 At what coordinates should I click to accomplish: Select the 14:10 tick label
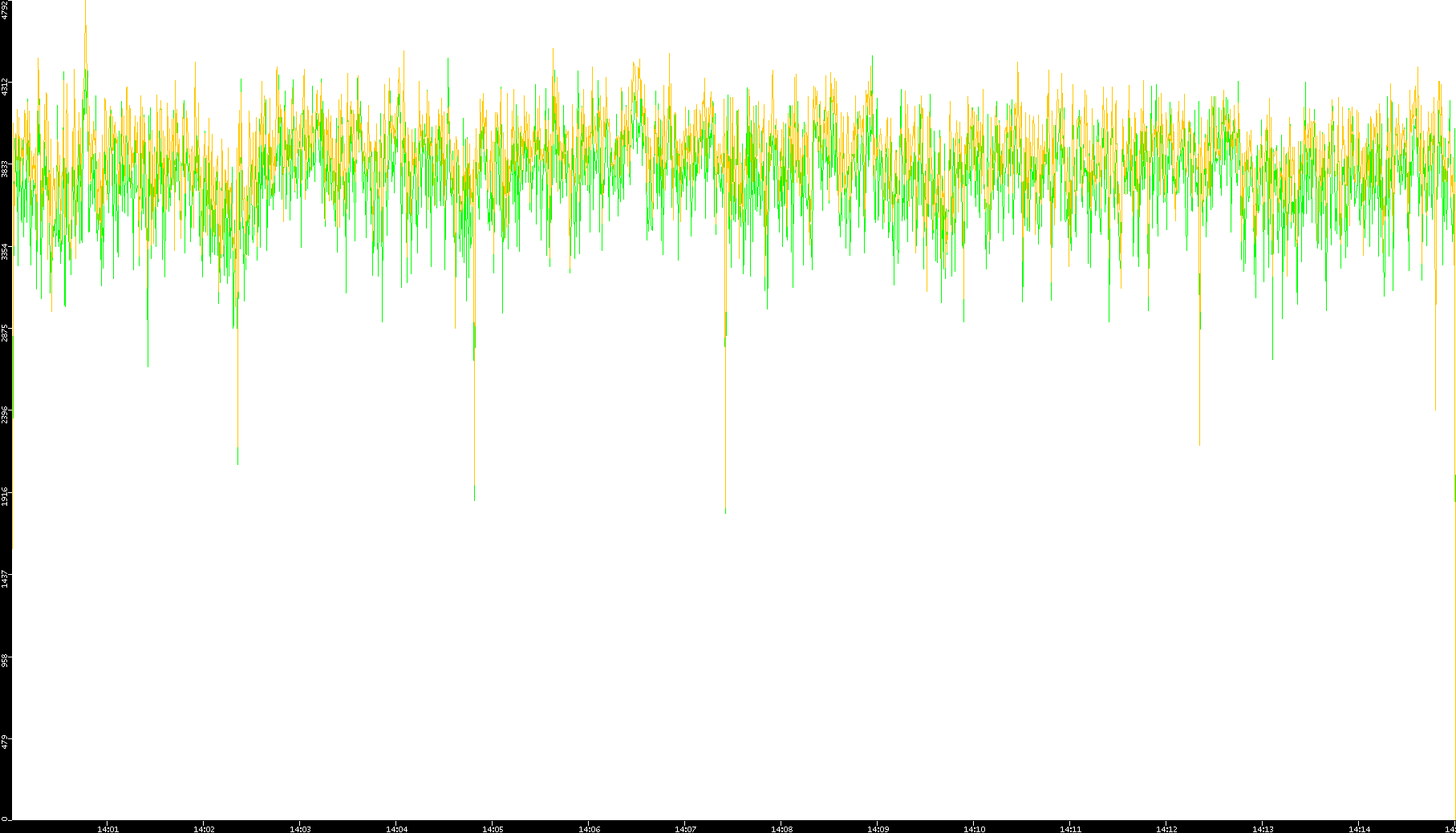click(x=974, y=829)
